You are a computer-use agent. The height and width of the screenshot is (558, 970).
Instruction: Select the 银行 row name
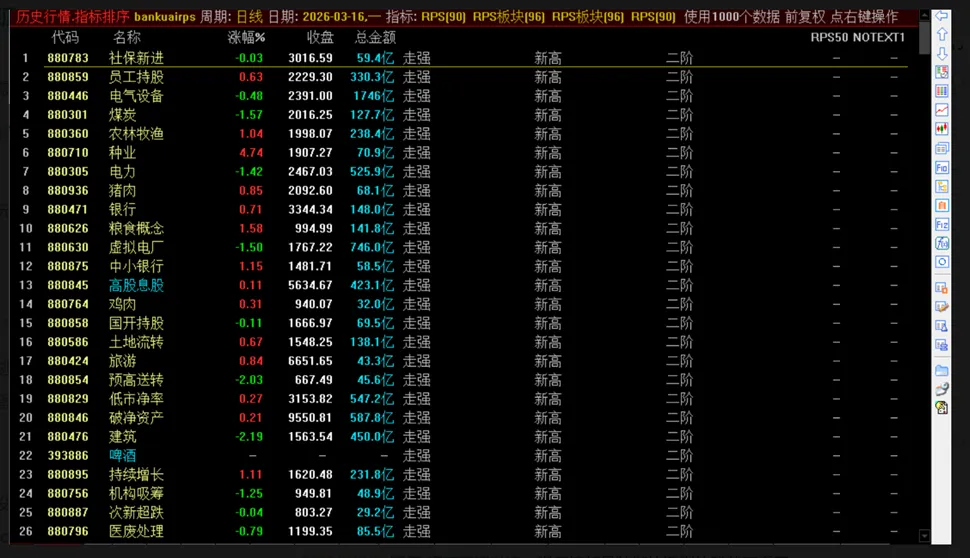tap(122, 210)
